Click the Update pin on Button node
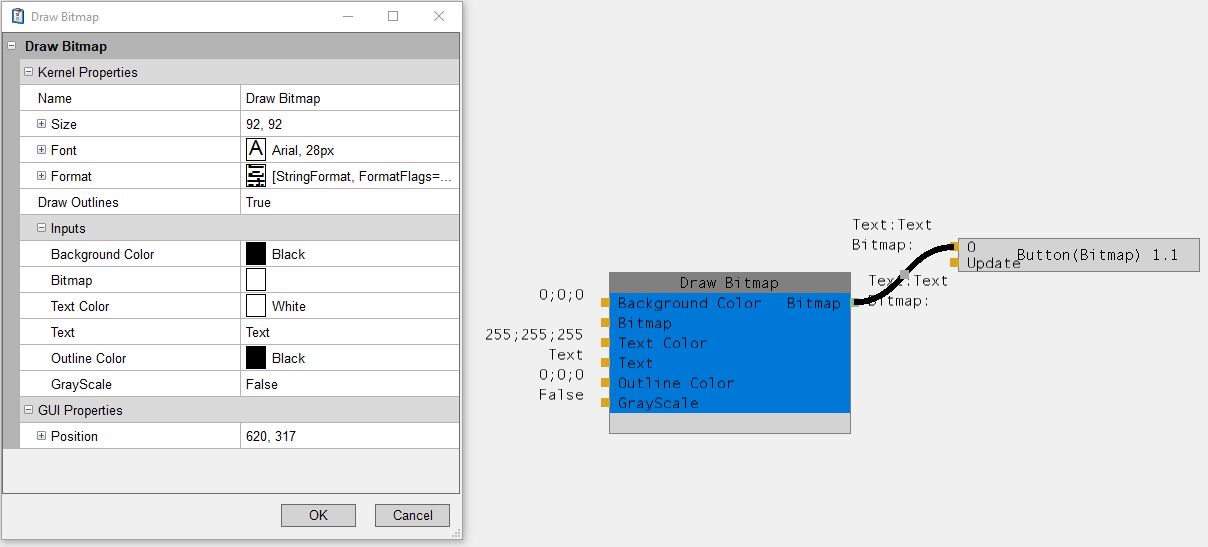 955,263
